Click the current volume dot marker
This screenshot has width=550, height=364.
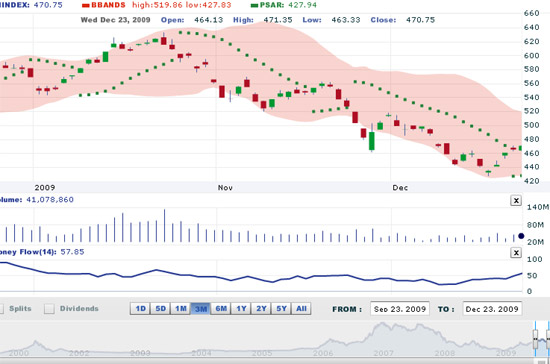[x=521, y=236]
